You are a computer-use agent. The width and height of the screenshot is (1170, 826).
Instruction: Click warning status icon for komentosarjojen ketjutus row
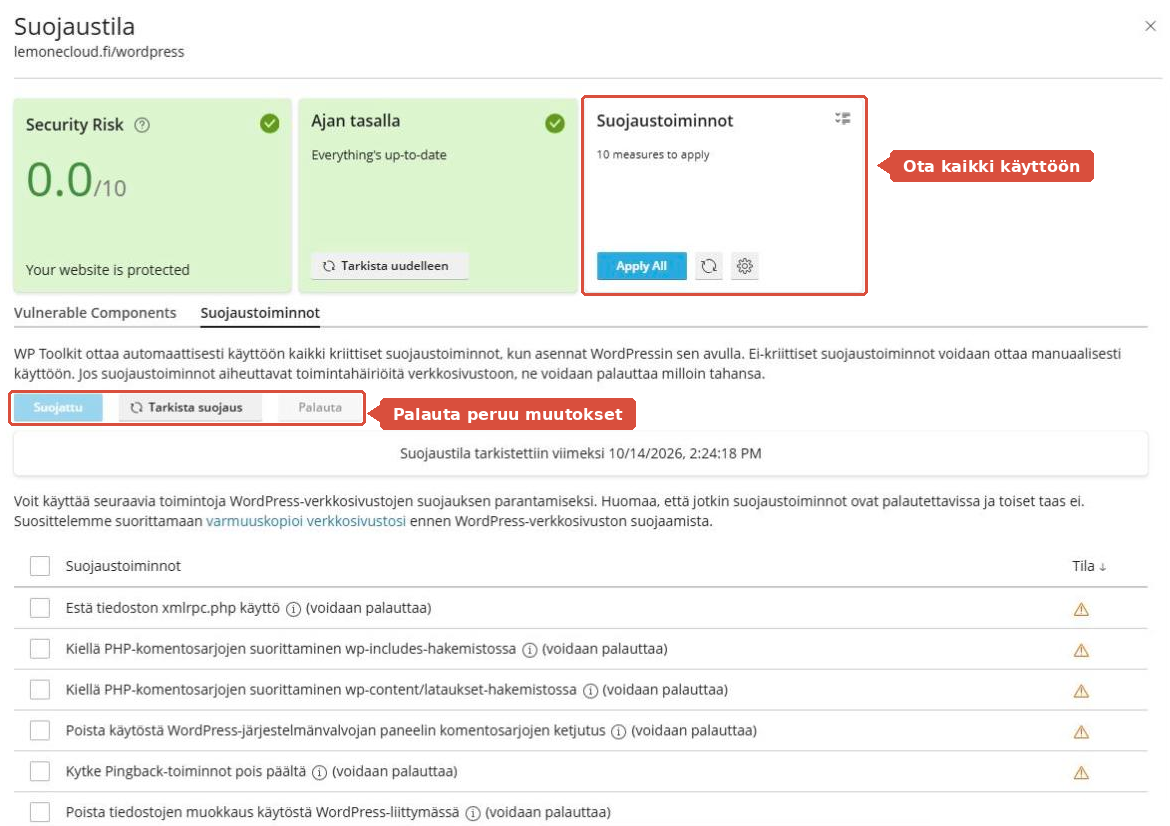click(1080, 732)
